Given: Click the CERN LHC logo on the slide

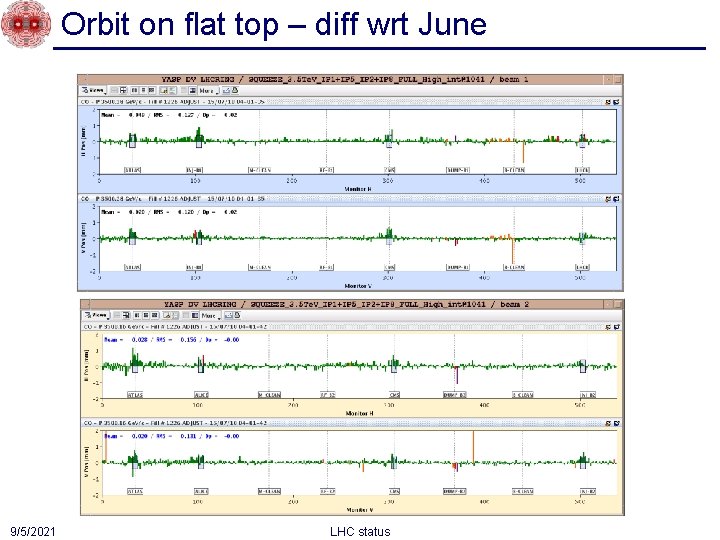Looking at the screenshot, I should coord(26,24).
